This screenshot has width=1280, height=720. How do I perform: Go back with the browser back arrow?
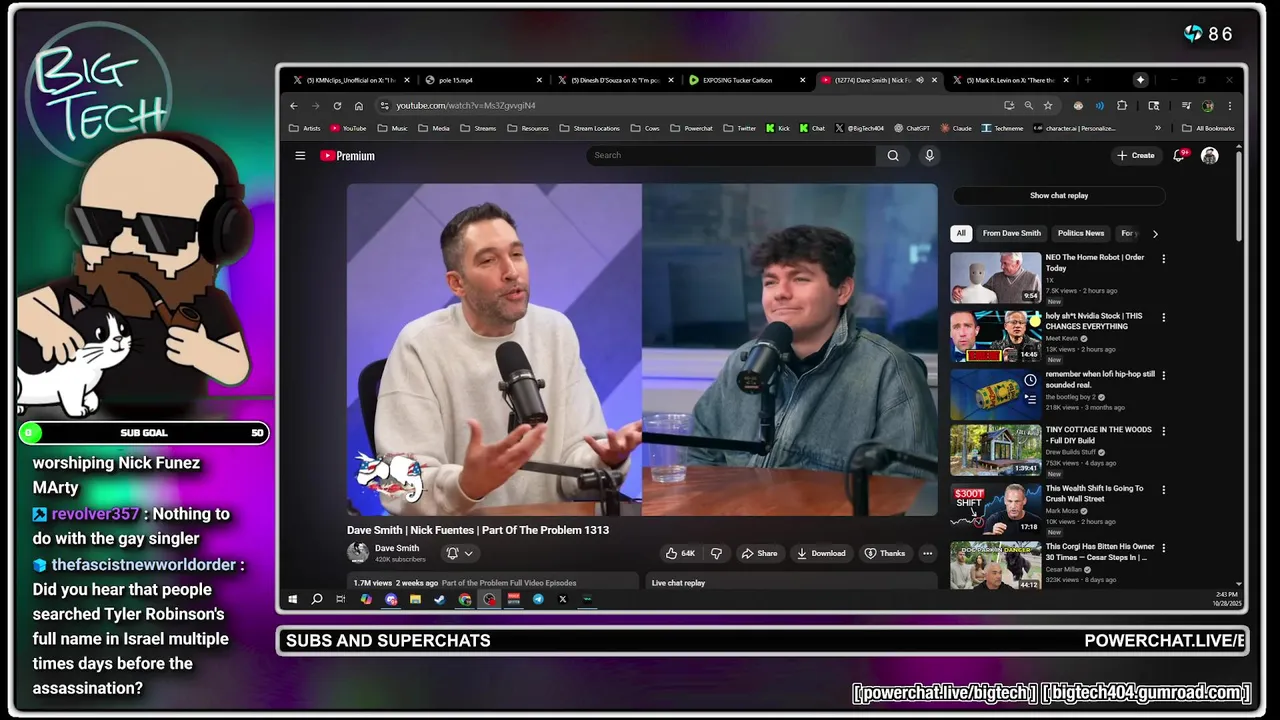(x=294, y=105)
